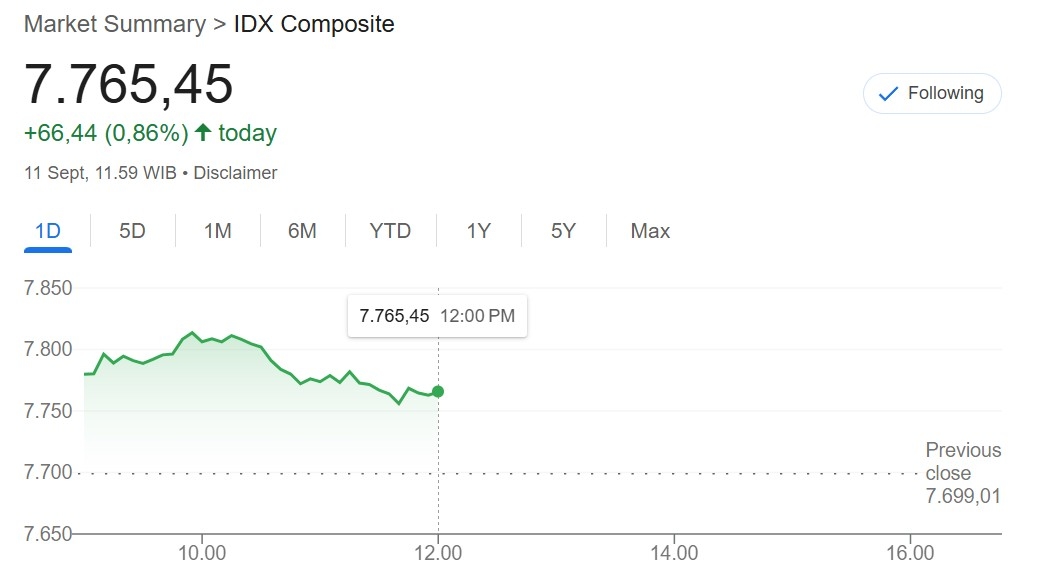Screen dimensions: 1063x577
Task: Click the +66,44 (0,86%) change text
Action: (106, 133)
